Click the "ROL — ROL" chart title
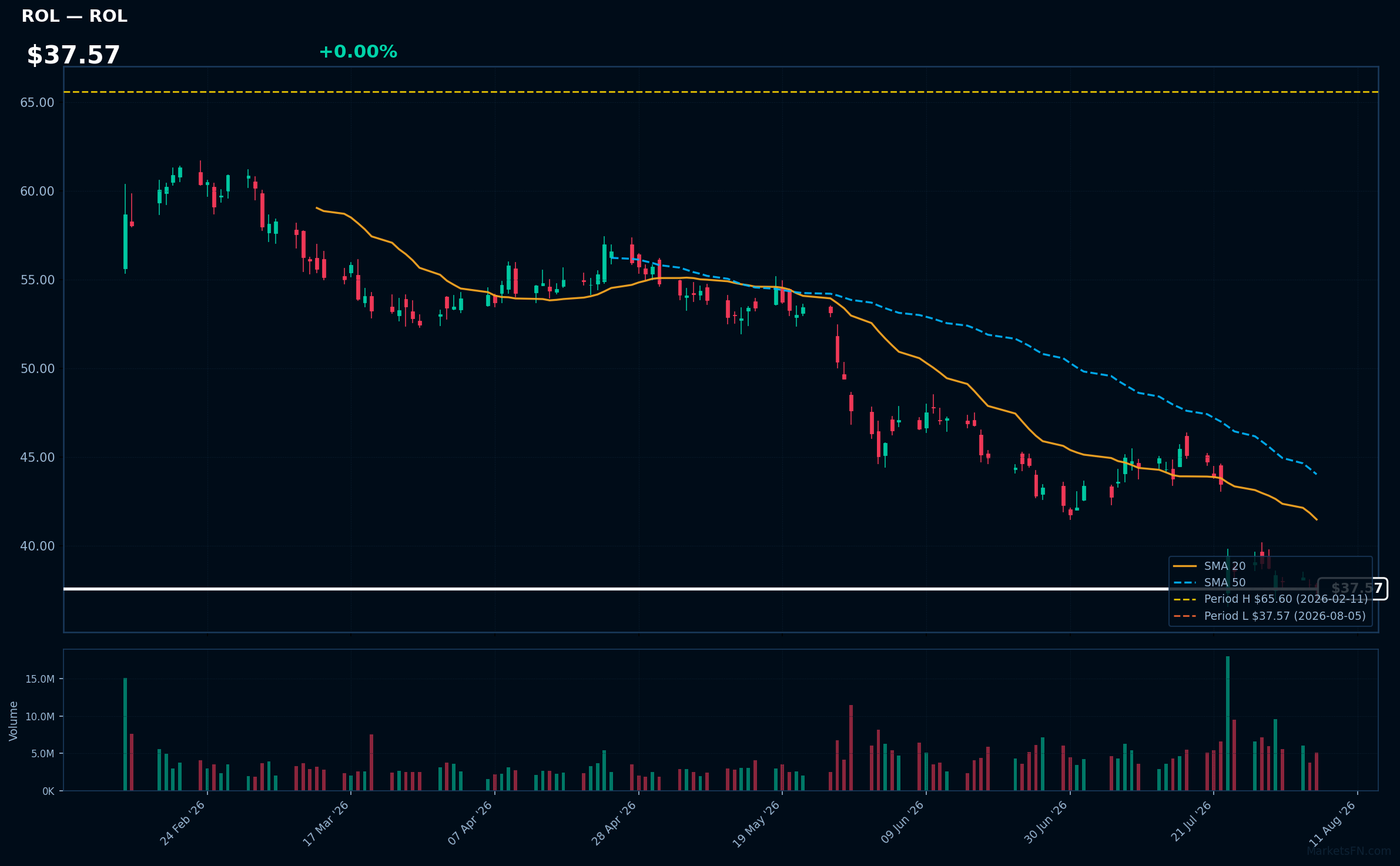 coord(74,16)
